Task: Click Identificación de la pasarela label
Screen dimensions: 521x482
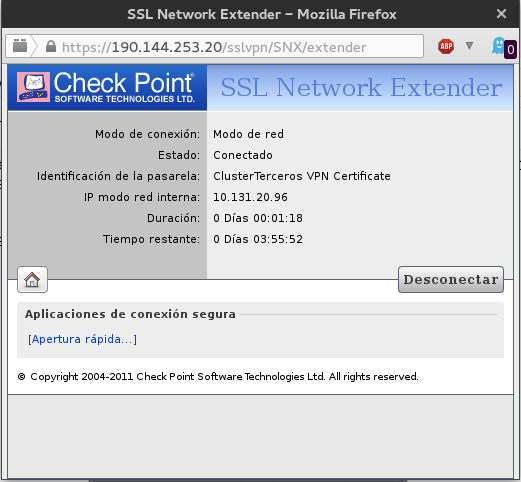Action: [x=118, y=176]
